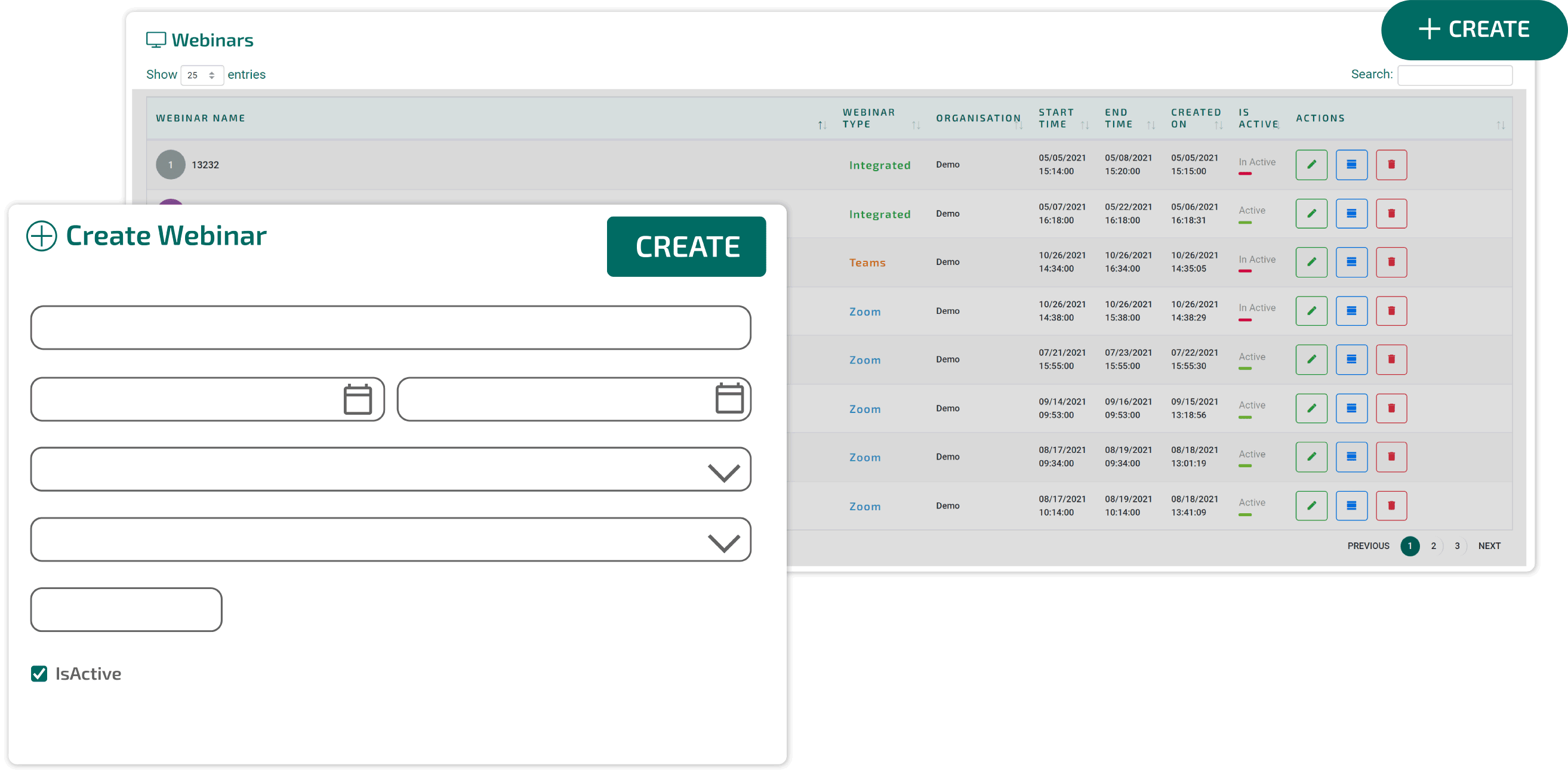
Task: Delete the Teams webinar row
Action: 1391,261
